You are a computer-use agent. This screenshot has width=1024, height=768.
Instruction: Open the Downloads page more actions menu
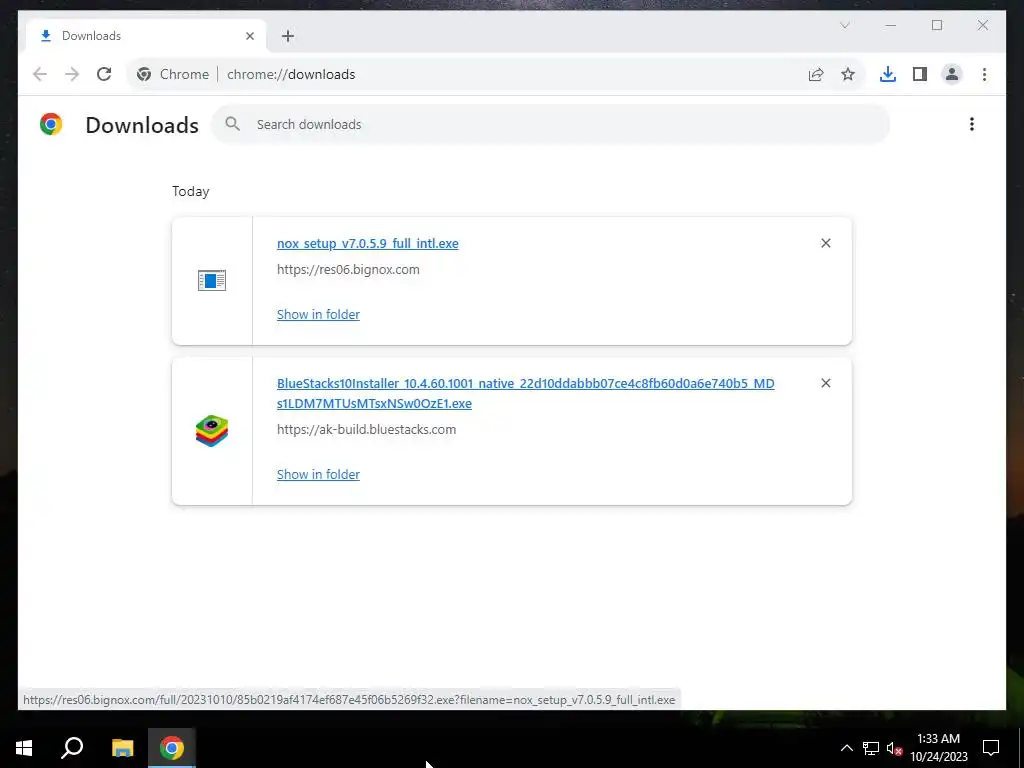tap(972, 124)
